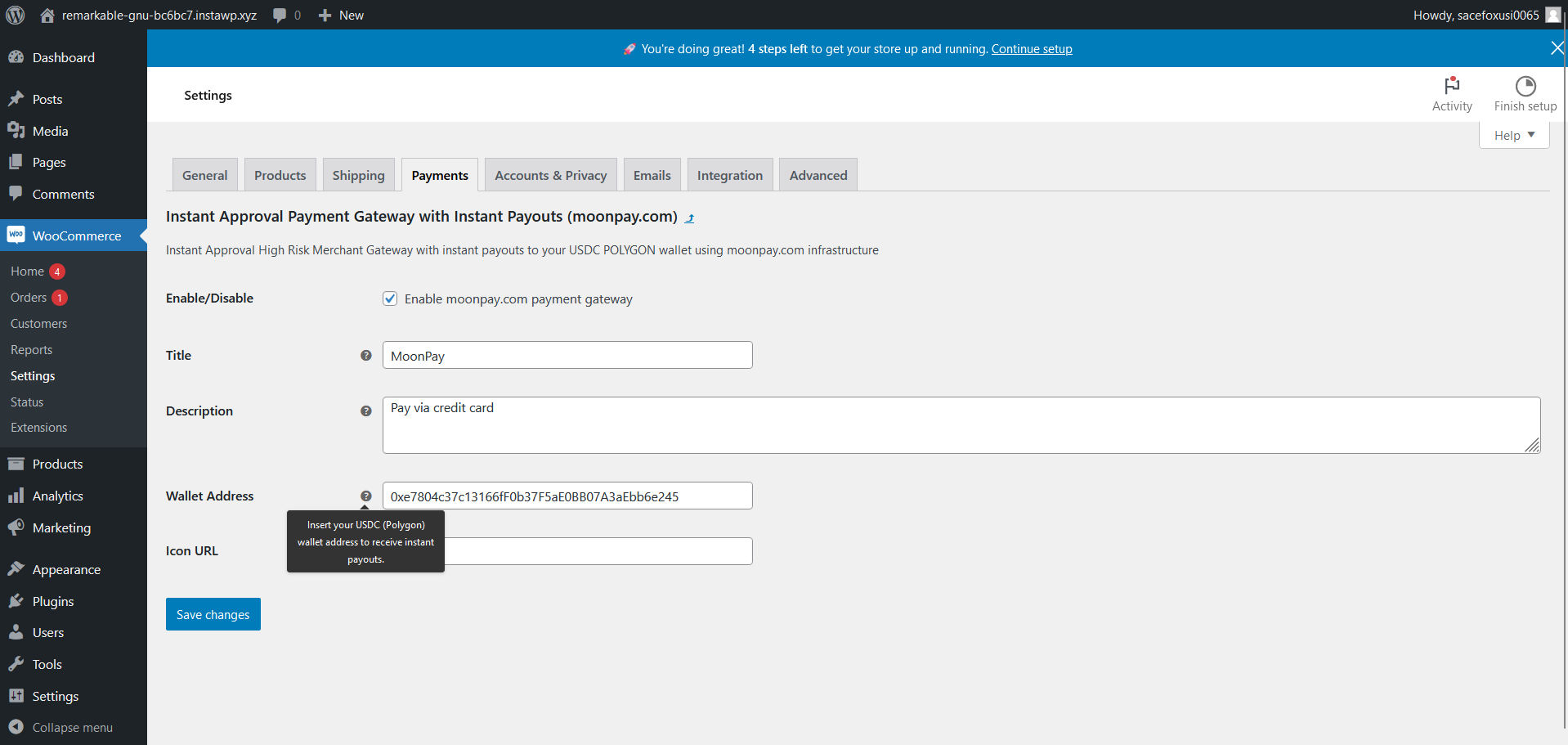Click the Posts pin icon
1568x745 pixels.
tap(16, 99)
